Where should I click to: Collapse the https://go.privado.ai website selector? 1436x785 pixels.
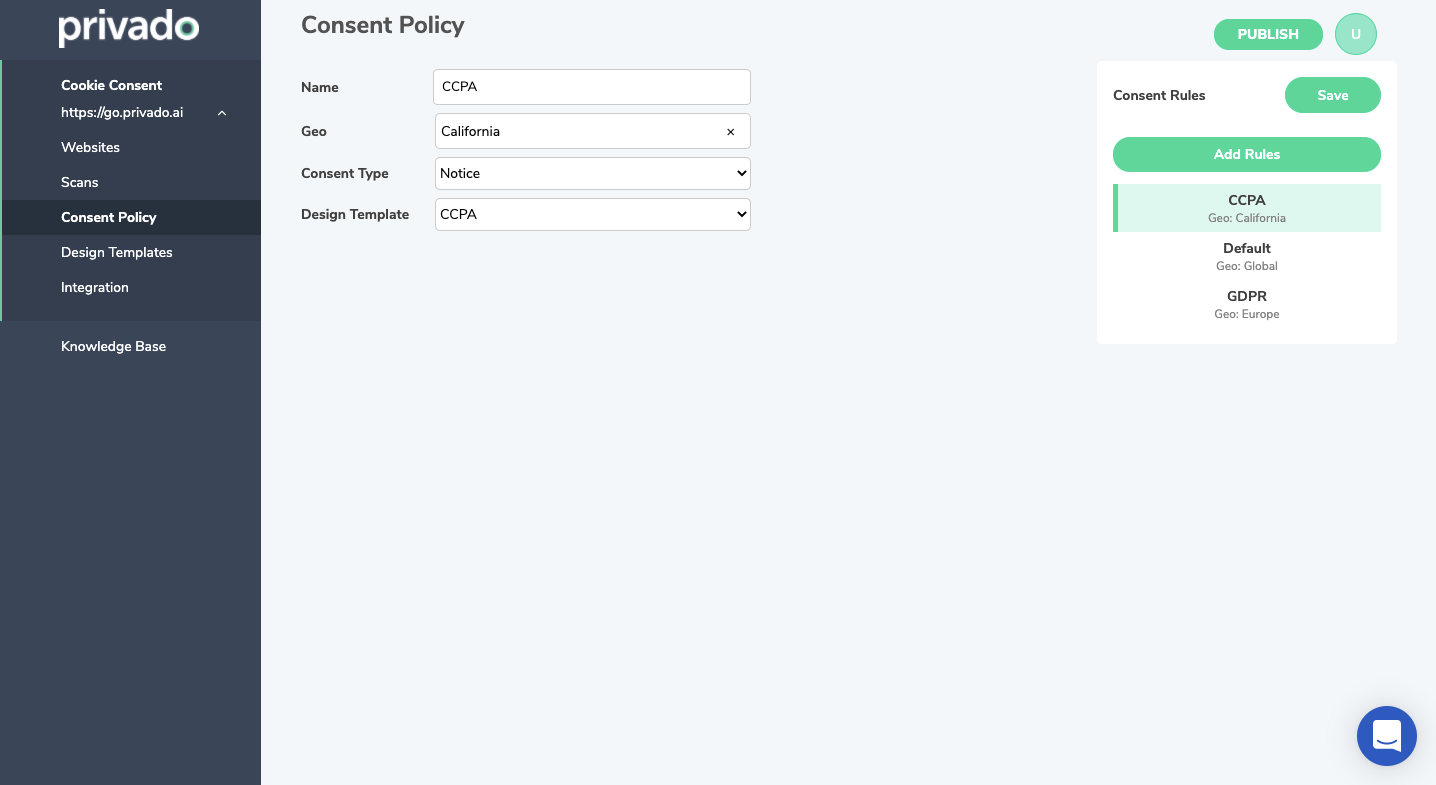pos(222,112)
